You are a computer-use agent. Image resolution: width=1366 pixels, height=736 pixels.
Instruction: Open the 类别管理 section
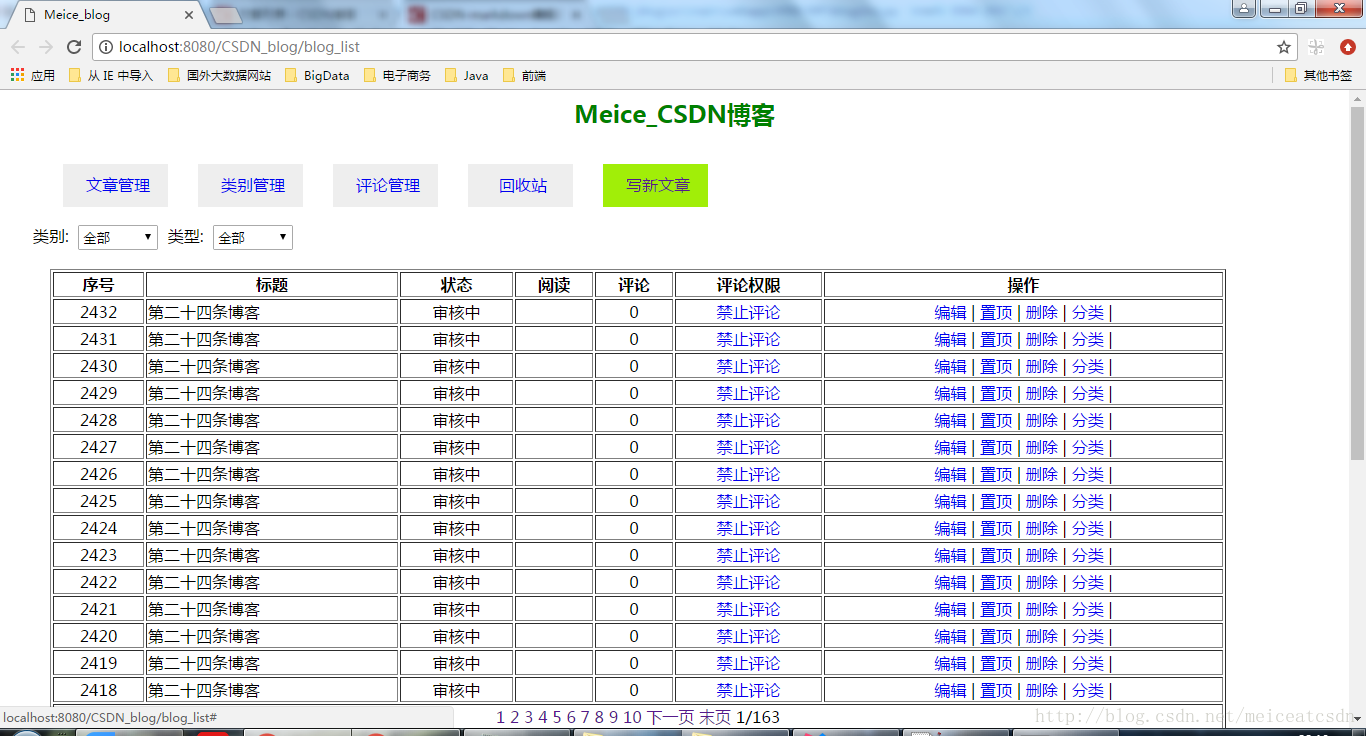251,185
